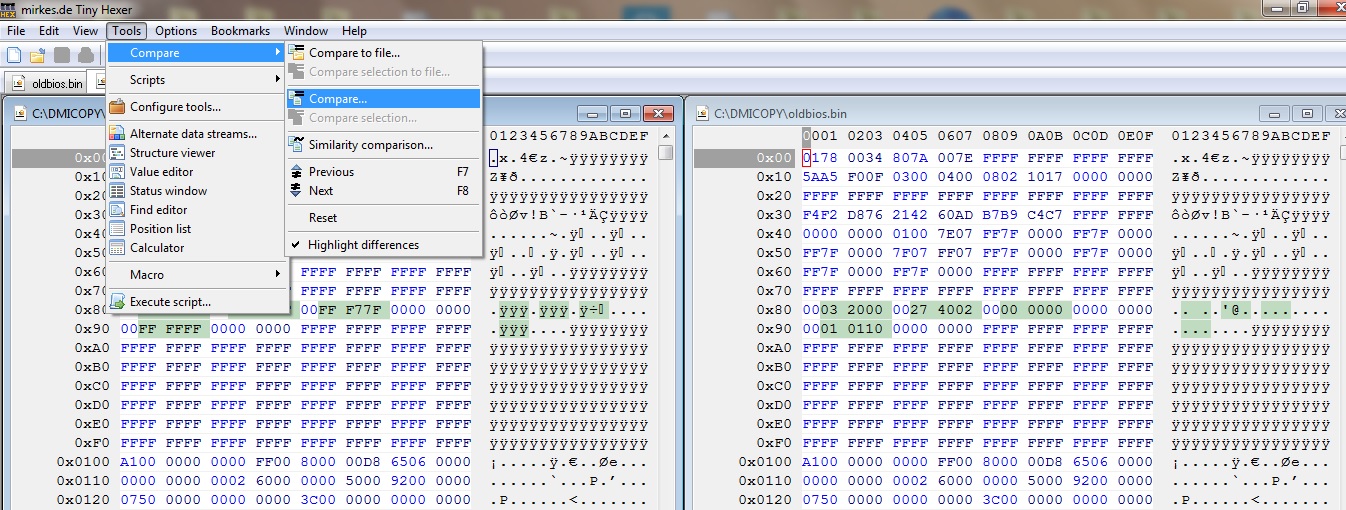Switch to the oldbios.bin document tab
Screen dimensions: 1346x510
click(x=46, y=83)
